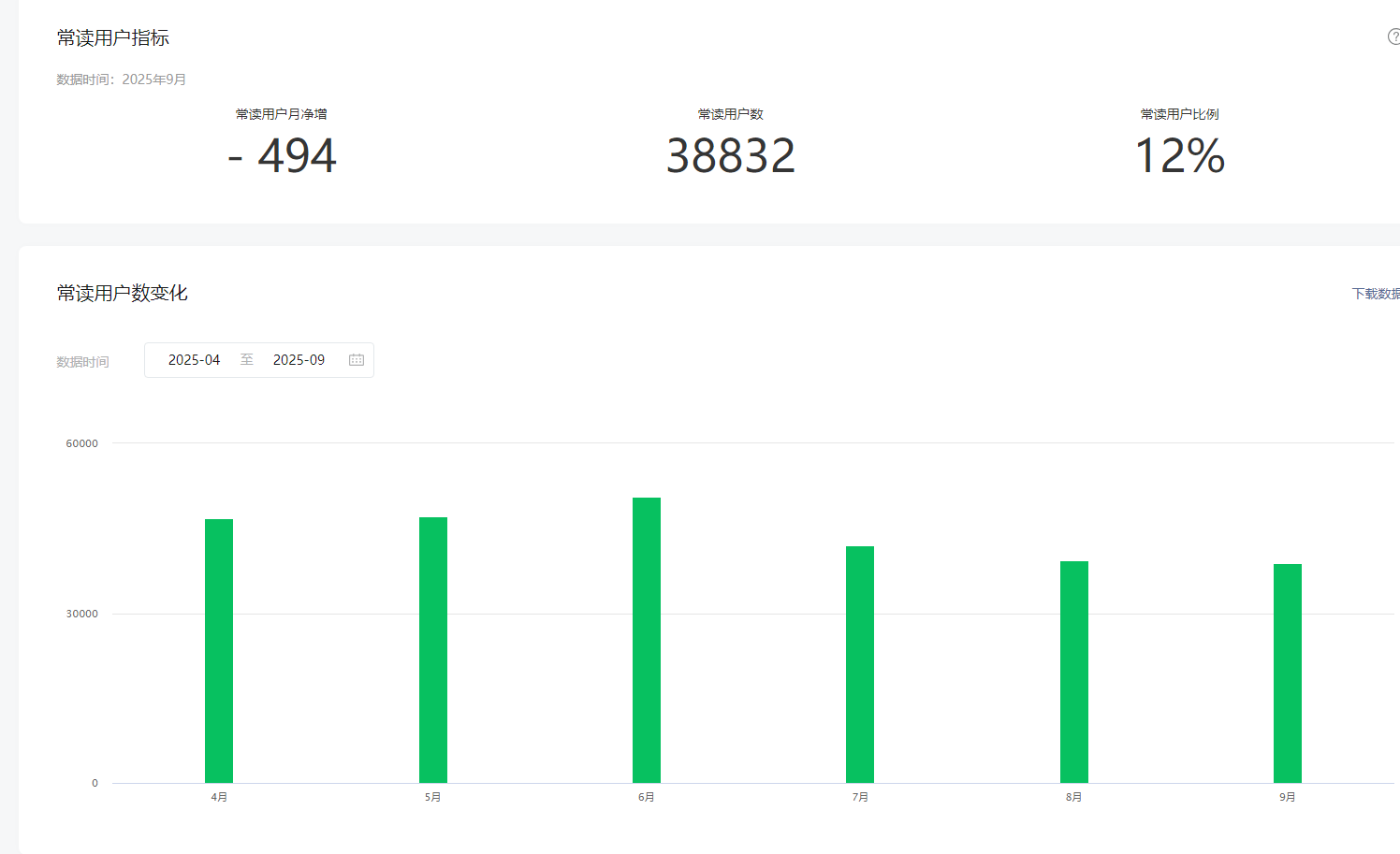The height and width of the screenshot is (854, 1400).
Task: Click the 常读用户数变化 section title
Action: coord(123,293)
